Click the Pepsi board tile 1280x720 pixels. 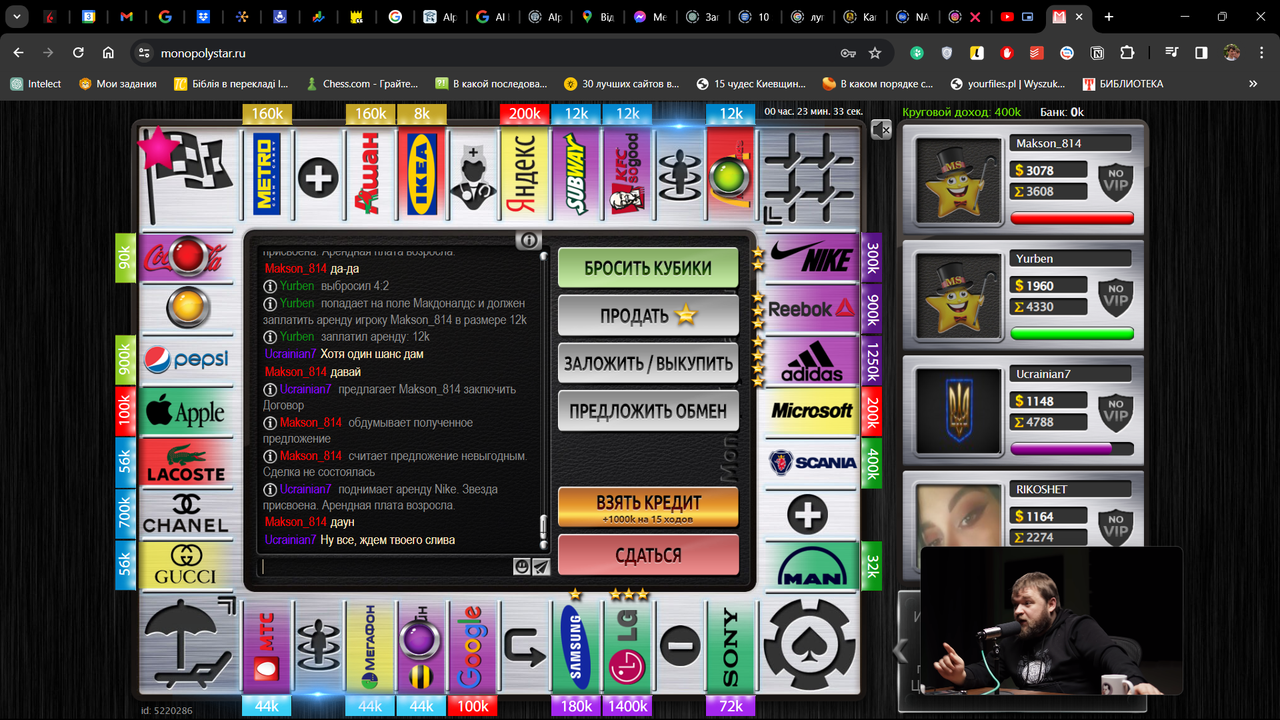pos(185,360)
